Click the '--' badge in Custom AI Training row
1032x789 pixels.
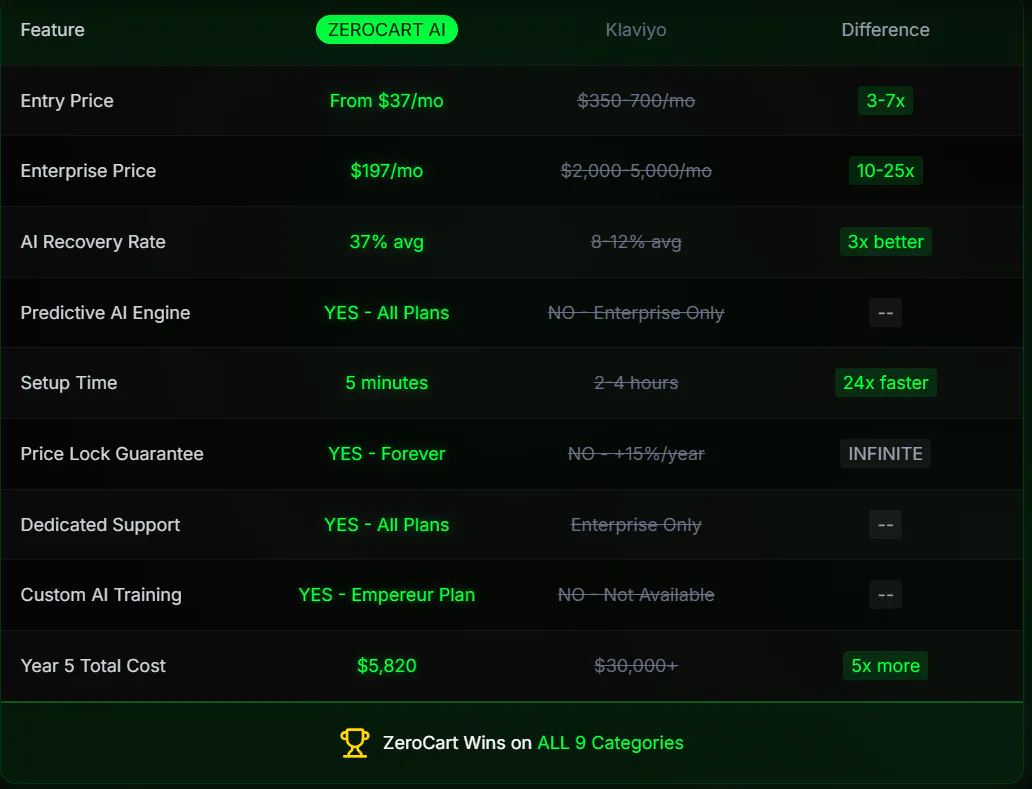click(885, 594)
